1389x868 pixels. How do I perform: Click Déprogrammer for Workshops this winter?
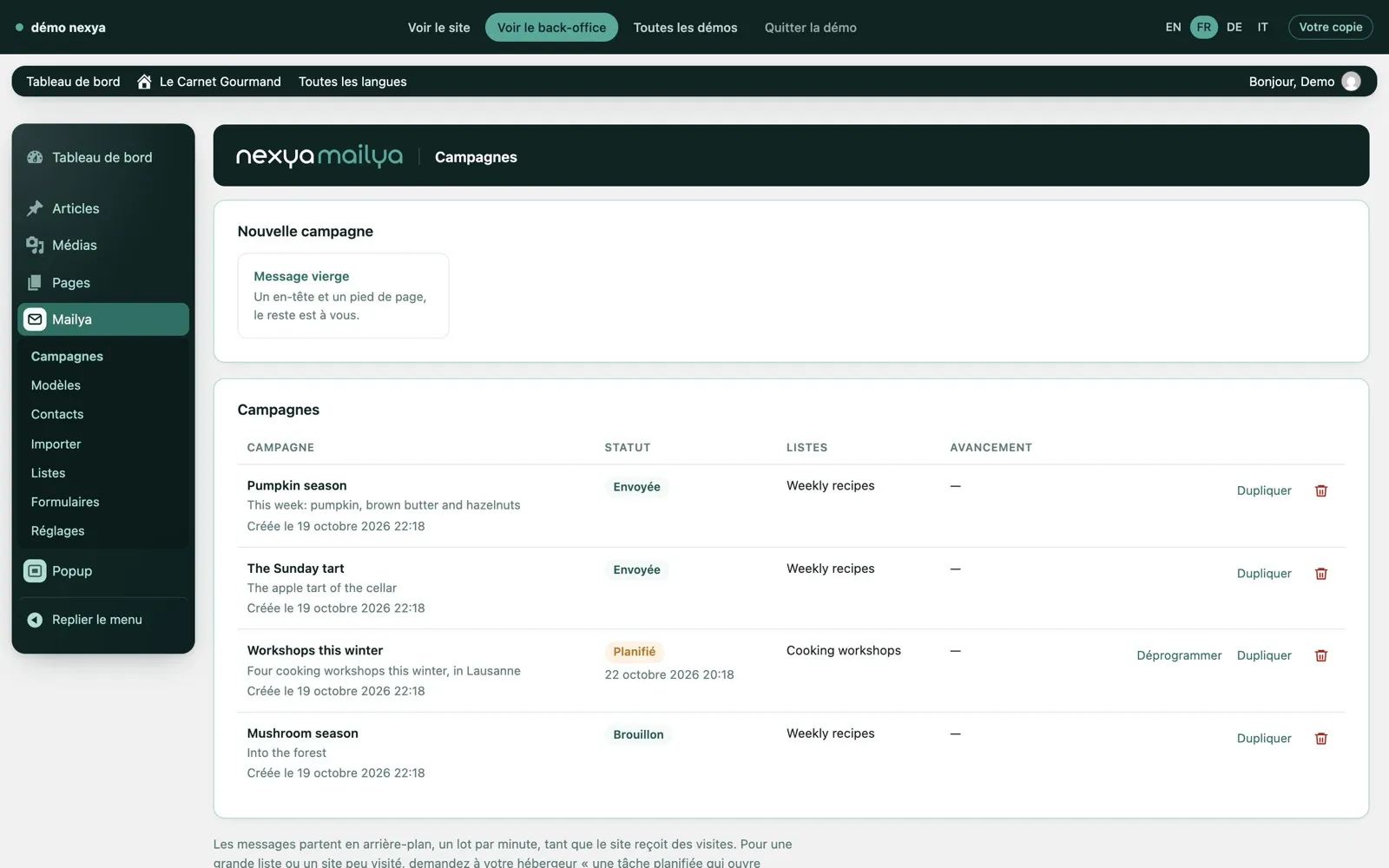coord(1179,655)
